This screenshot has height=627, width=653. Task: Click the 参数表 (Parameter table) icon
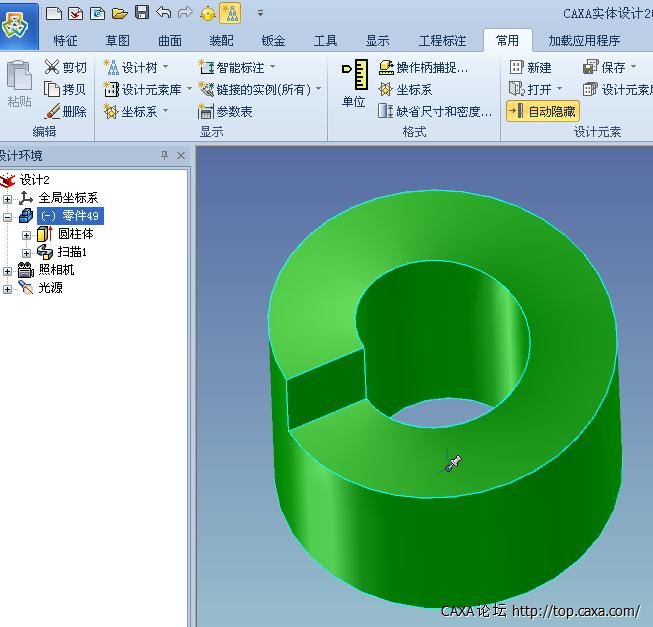(x=207, y=112)
